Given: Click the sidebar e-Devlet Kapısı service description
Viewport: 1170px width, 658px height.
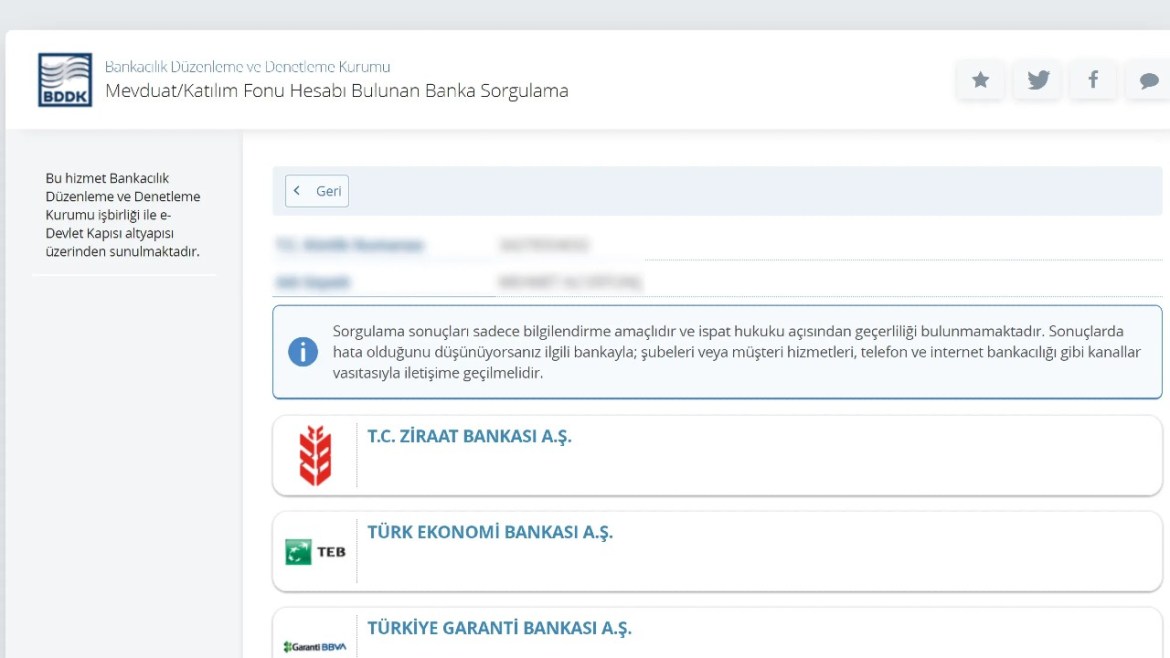Looking at the screenshot, I should (123, 215).
